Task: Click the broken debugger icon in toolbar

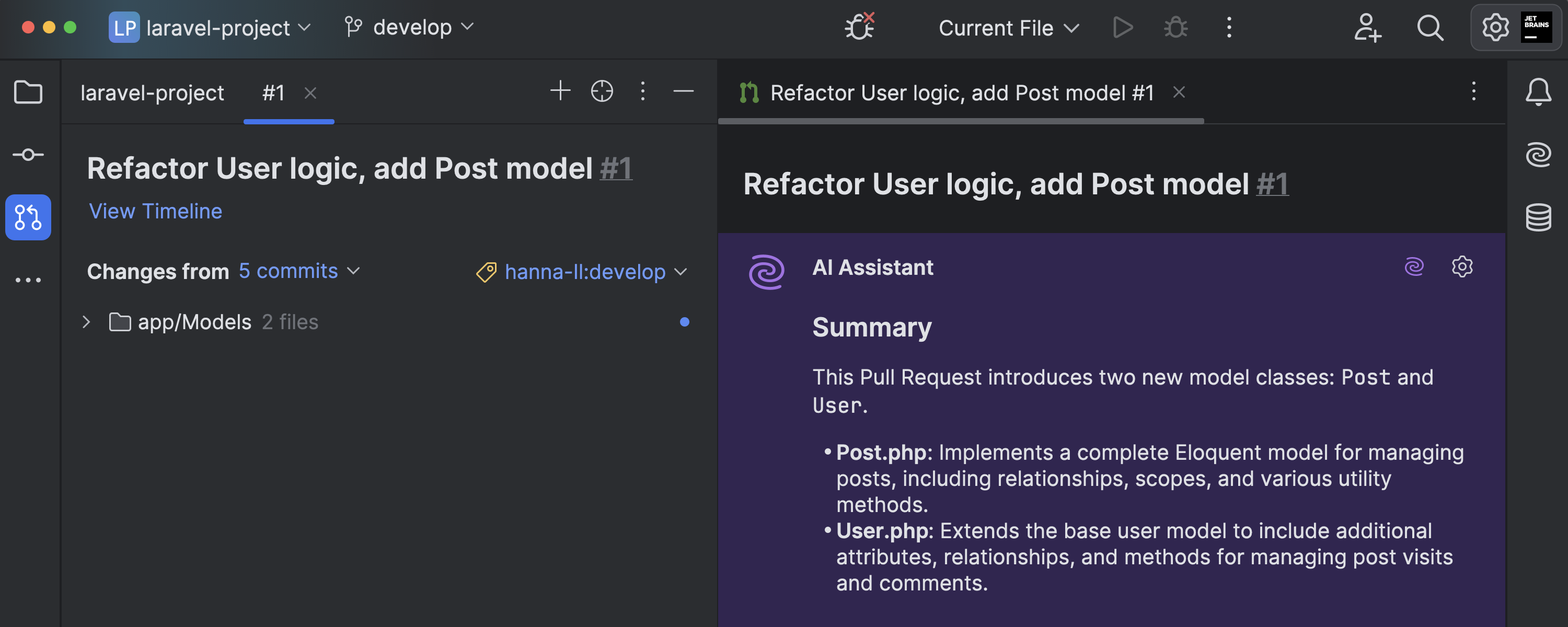Action: [x=859, y=27]
